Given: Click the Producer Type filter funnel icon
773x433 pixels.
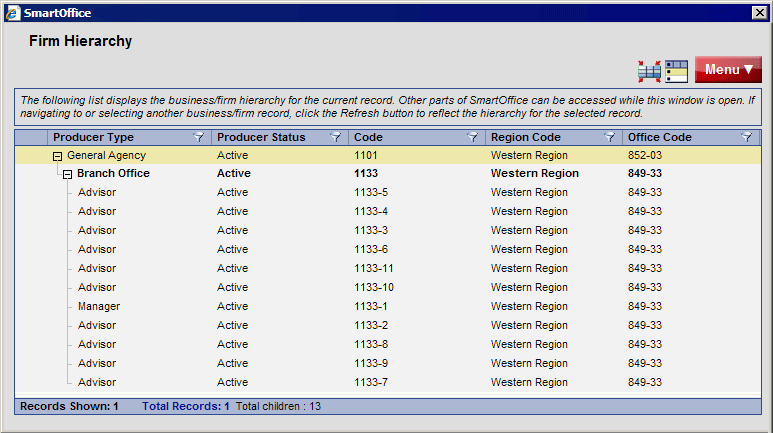Looking at the screenshot, I should click(199, 138).
